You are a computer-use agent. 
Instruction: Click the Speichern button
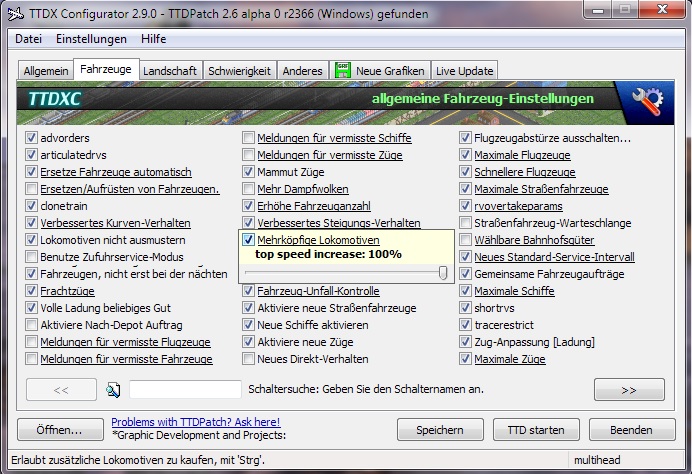click(x=440, y=430)
